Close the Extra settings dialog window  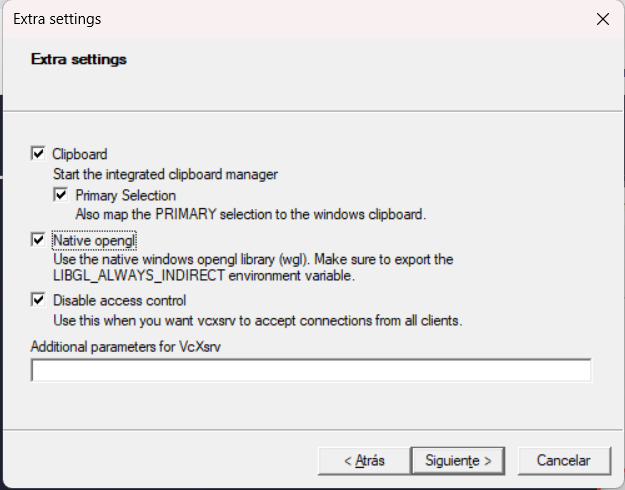(x=602, y=19)
